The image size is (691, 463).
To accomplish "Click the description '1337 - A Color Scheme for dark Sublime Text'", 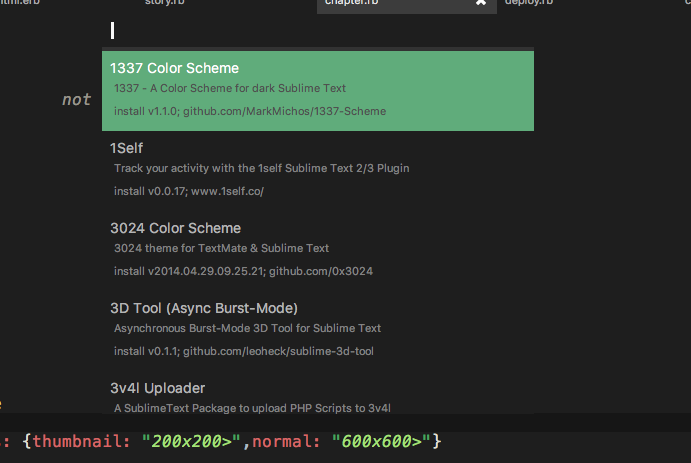I will click(x=230, y=89).
